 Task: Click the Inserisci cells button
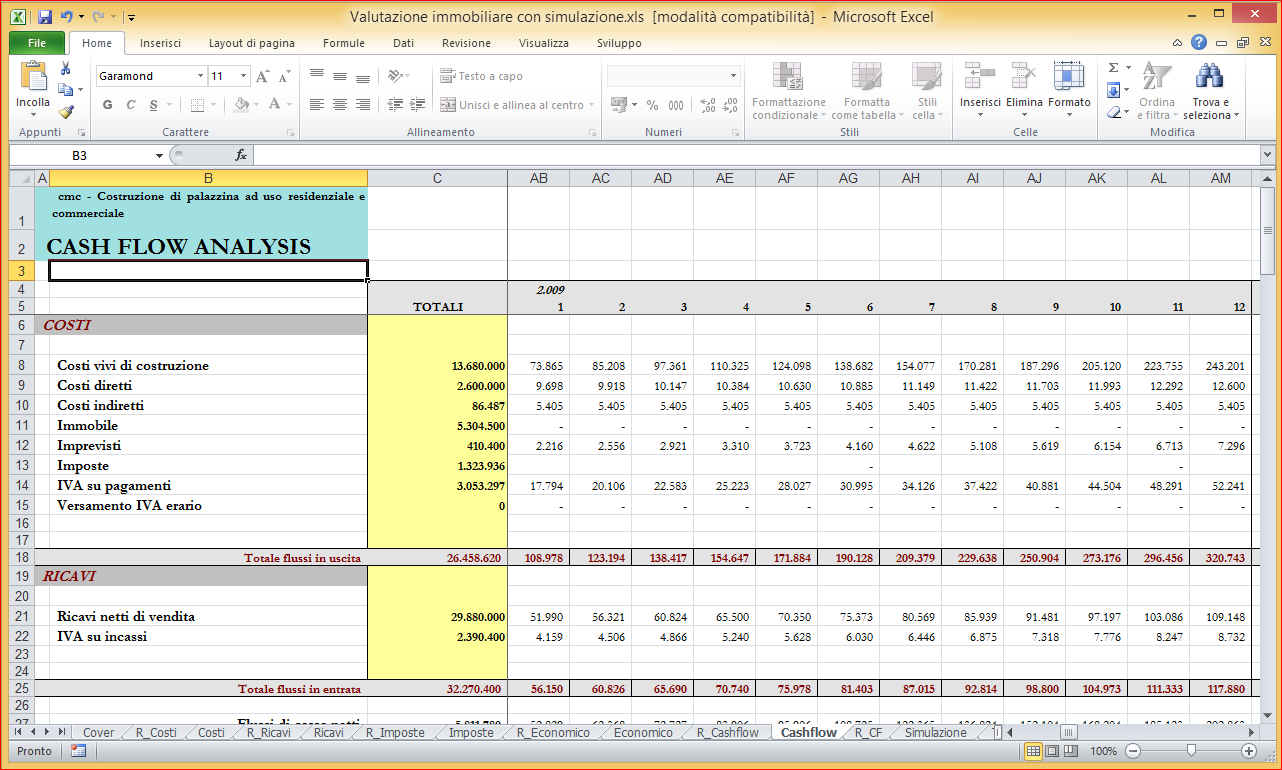[980, 87]
